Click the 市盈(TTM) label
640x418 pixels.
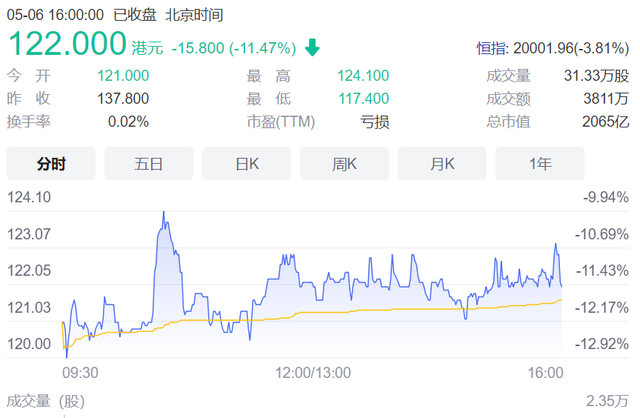[281, 122]
